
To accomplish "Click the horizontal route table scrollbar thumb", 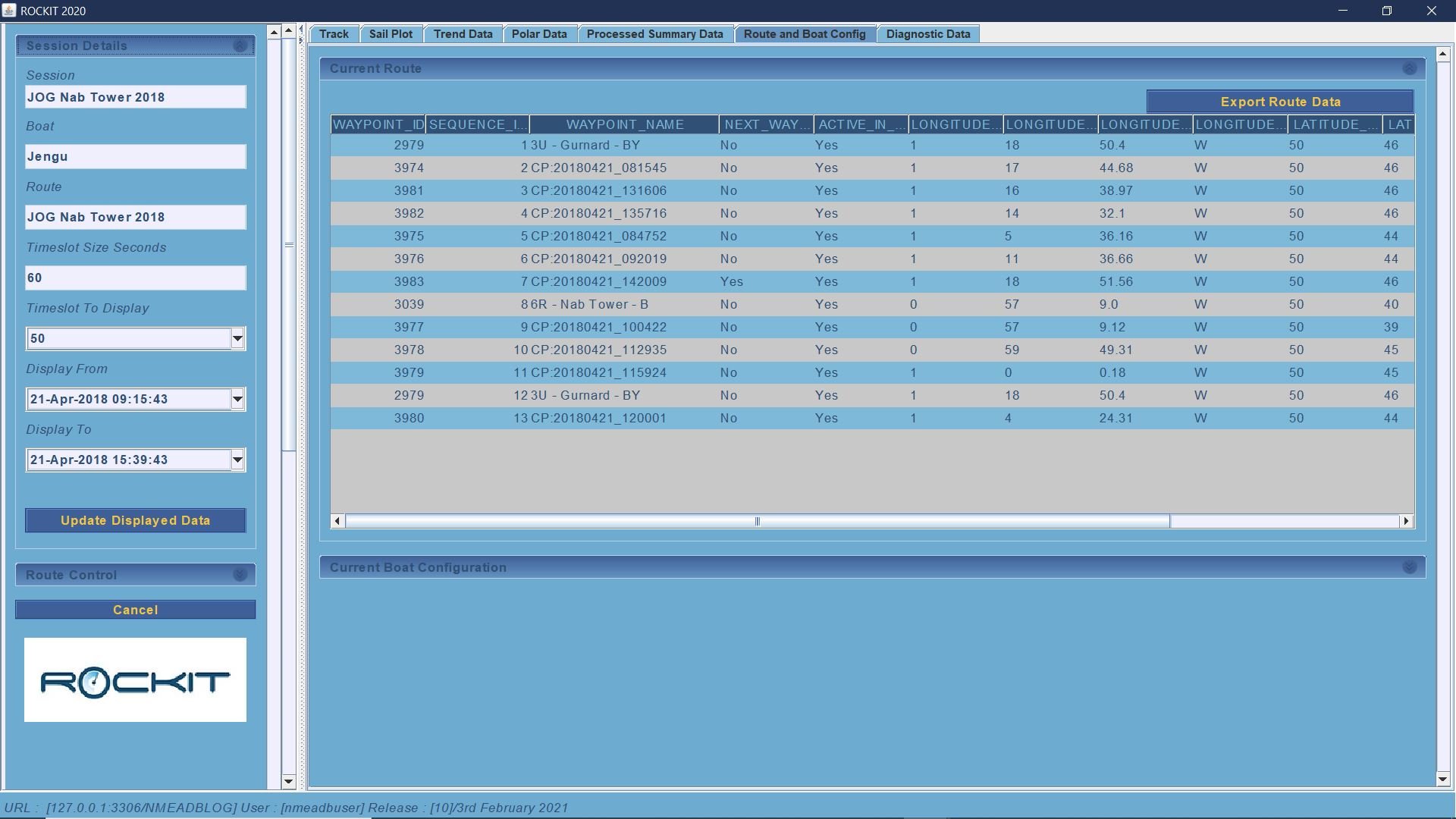I will [x=757, y=521].
